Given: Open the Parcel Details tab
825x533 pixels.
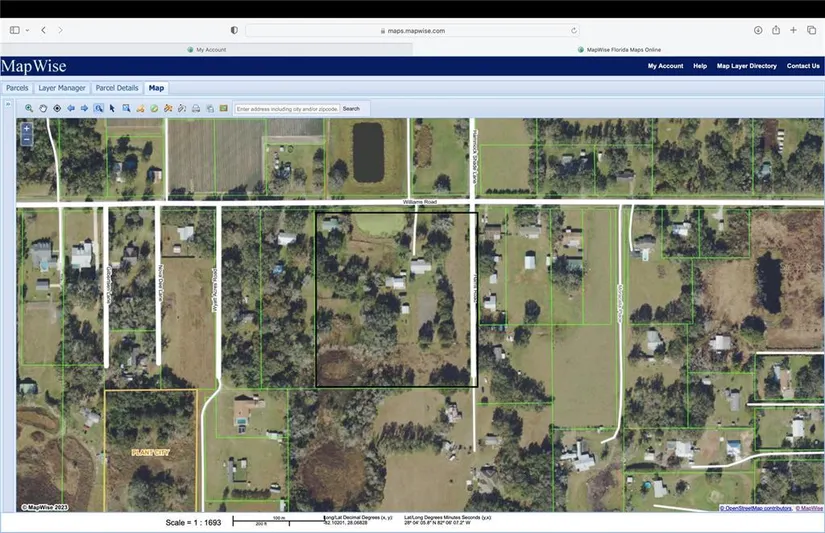Looking at the screenshot, I should pyautogui.click(x=117, y=88).
